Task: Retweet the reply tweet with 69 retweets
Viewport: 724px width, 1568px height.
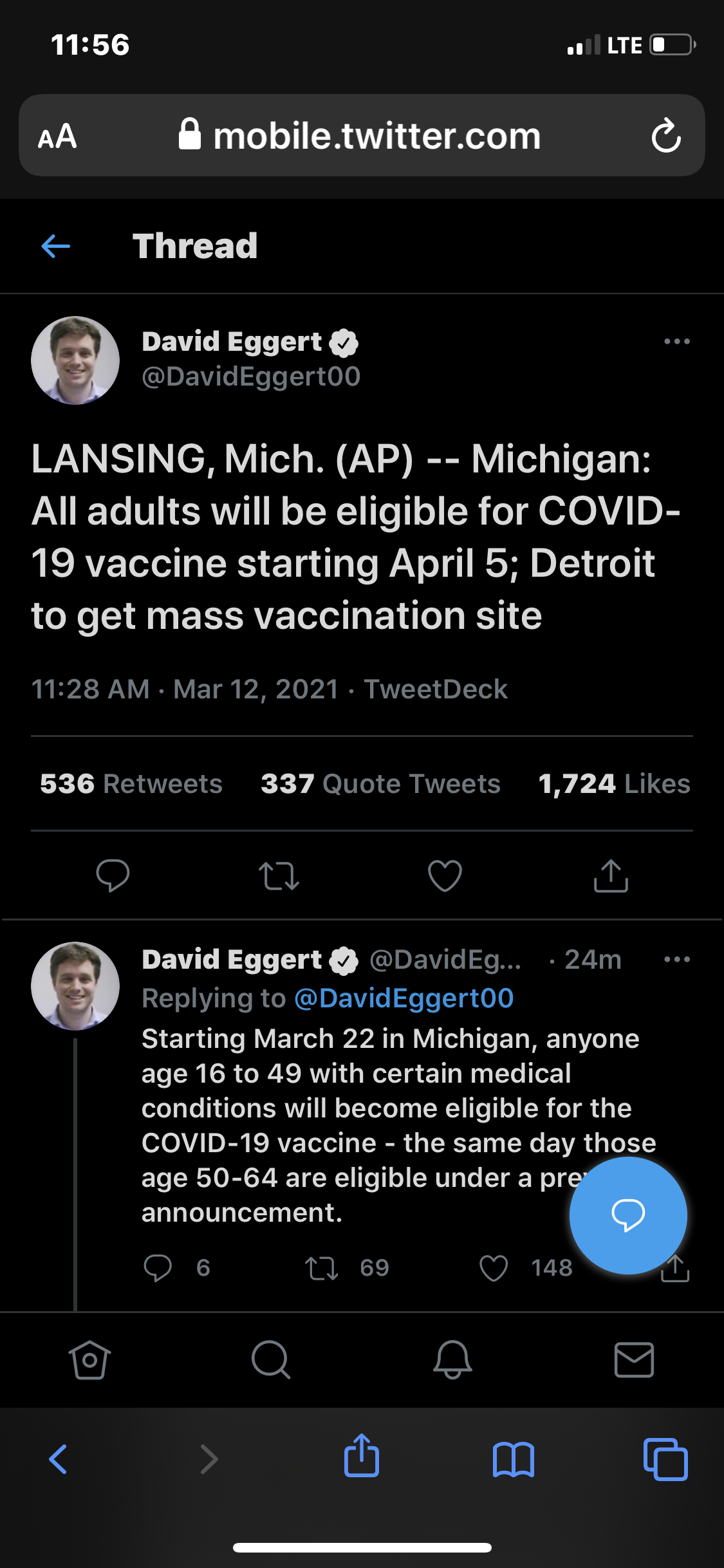Action: [321, 1268]
